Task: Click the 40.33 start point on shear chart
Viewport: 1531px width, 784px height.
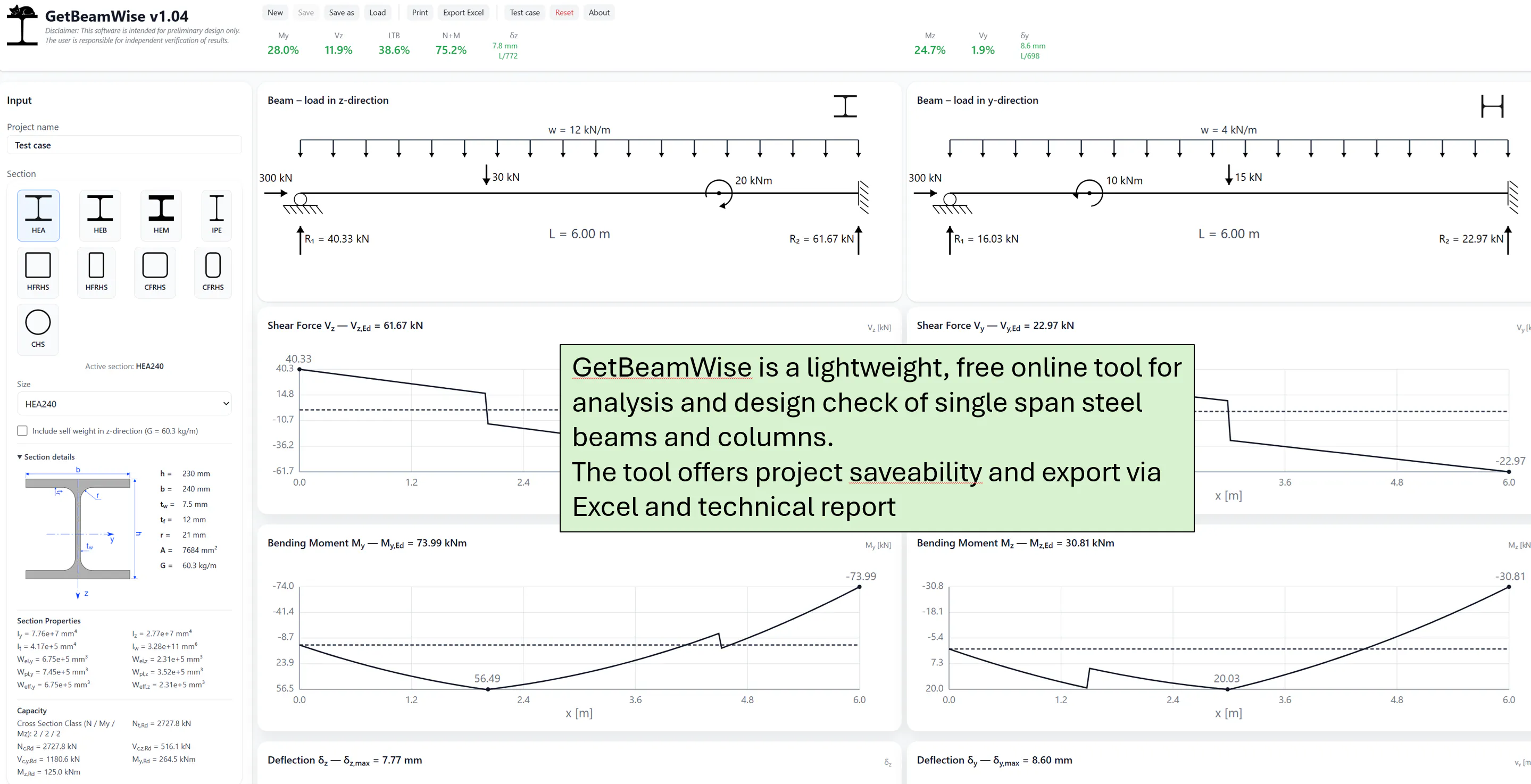Action: coord(299,369)
